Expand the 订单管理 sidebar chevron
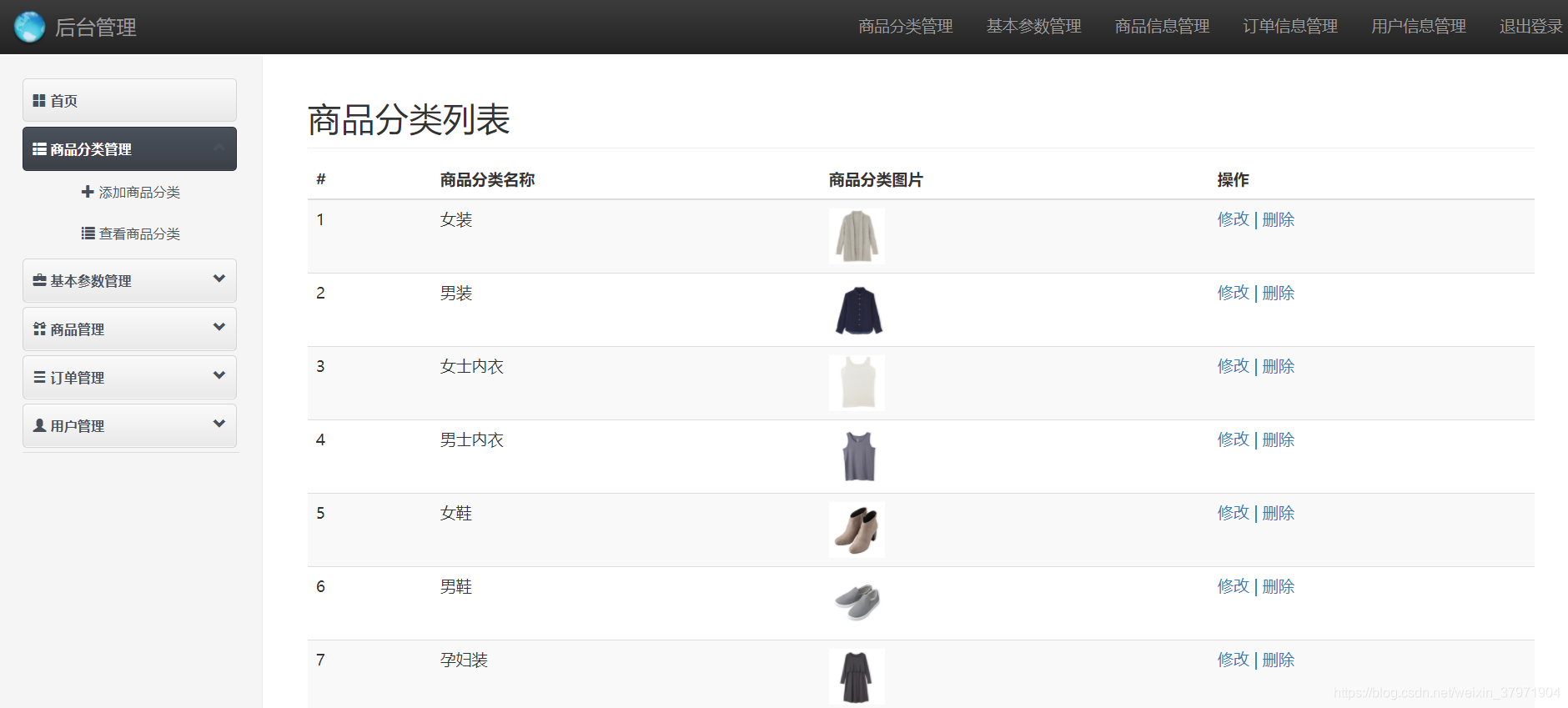Image resolution: width=1568 pixels, height=708 pixels. tap(219, 375)
